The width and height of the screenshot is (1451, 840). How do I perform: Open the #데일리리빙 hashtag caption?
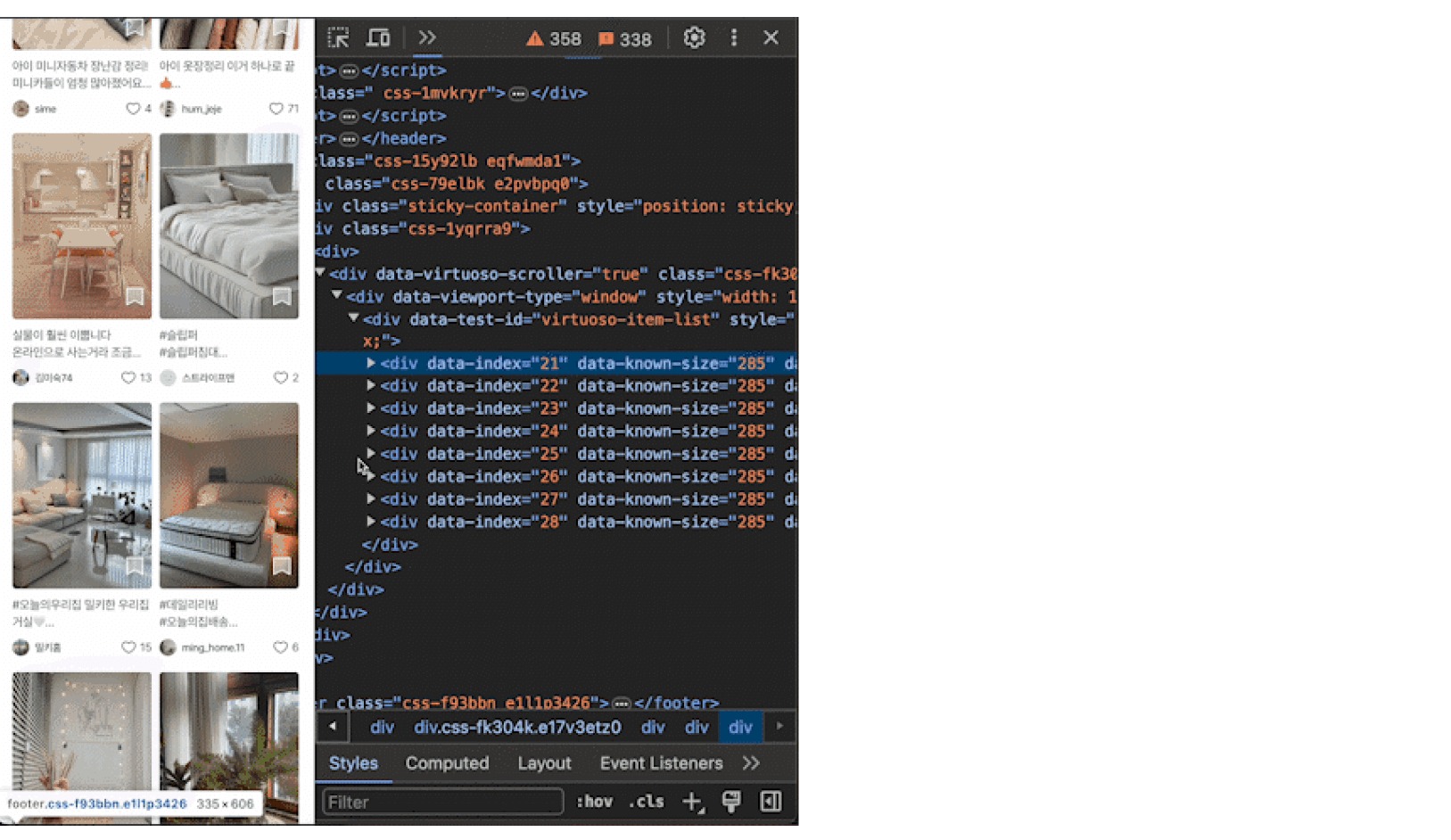coord(189,605)
